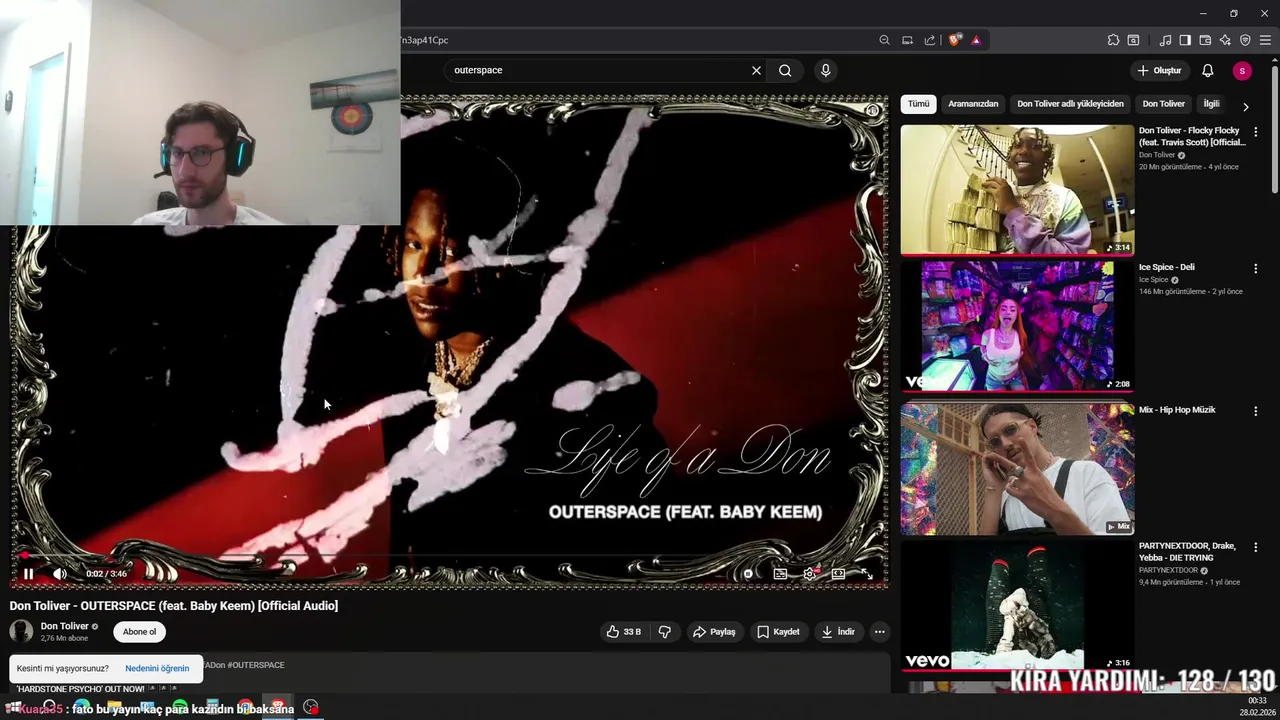1280x720 pixels.
Task: Save the video with Kaydet
Action: [x=778, y=632]
